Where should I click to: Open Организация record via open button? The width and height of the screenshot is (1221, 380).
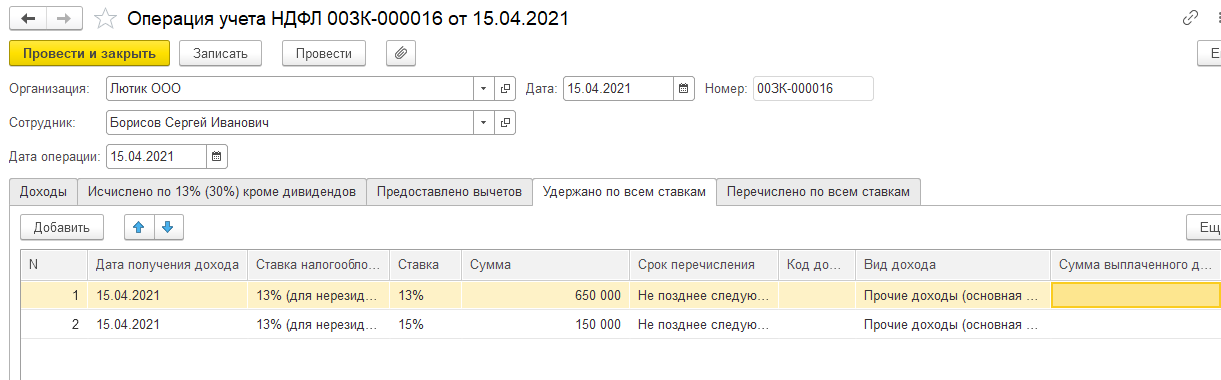[505, 88]
